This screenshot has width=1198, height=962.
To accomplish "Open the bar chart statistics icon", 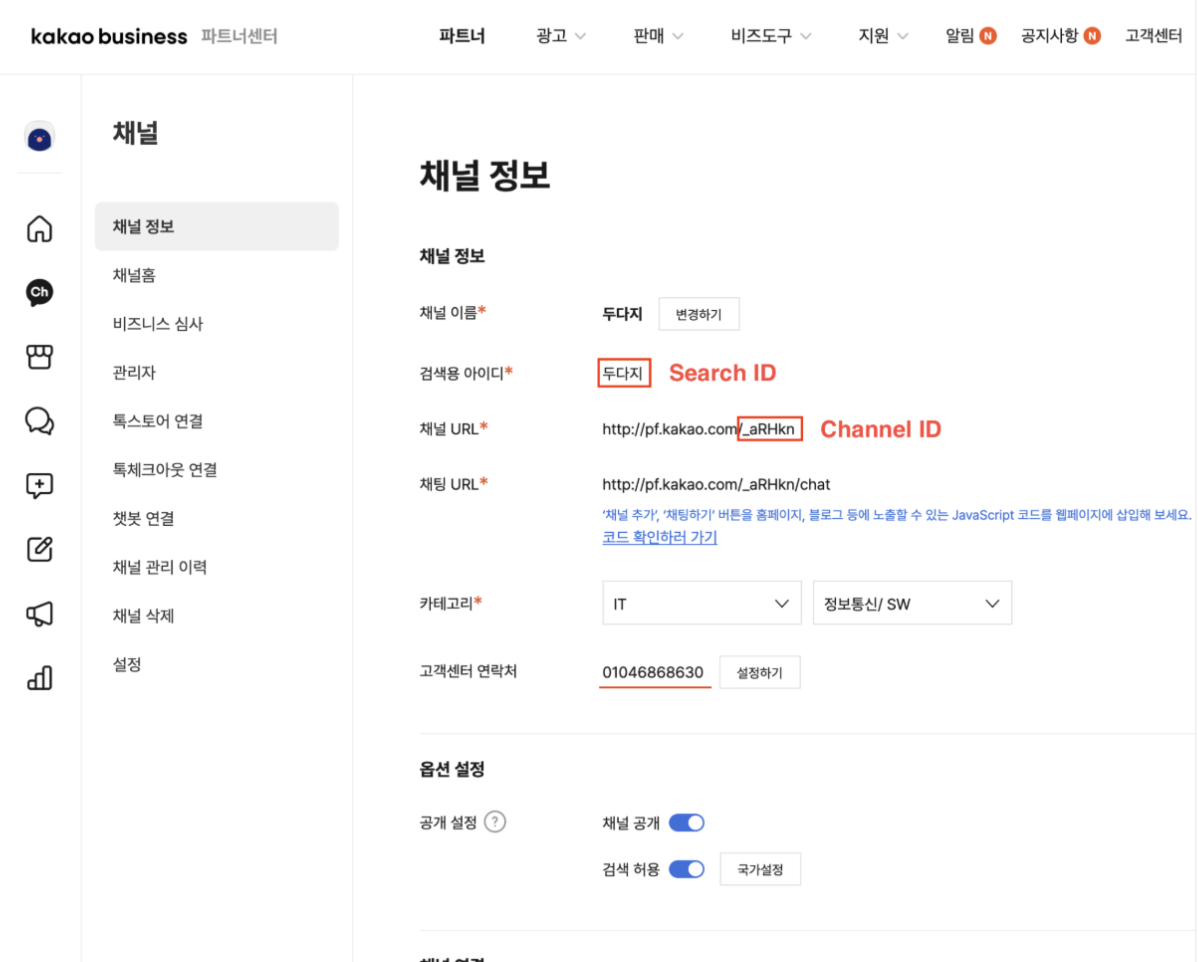I will coord(40,678).
